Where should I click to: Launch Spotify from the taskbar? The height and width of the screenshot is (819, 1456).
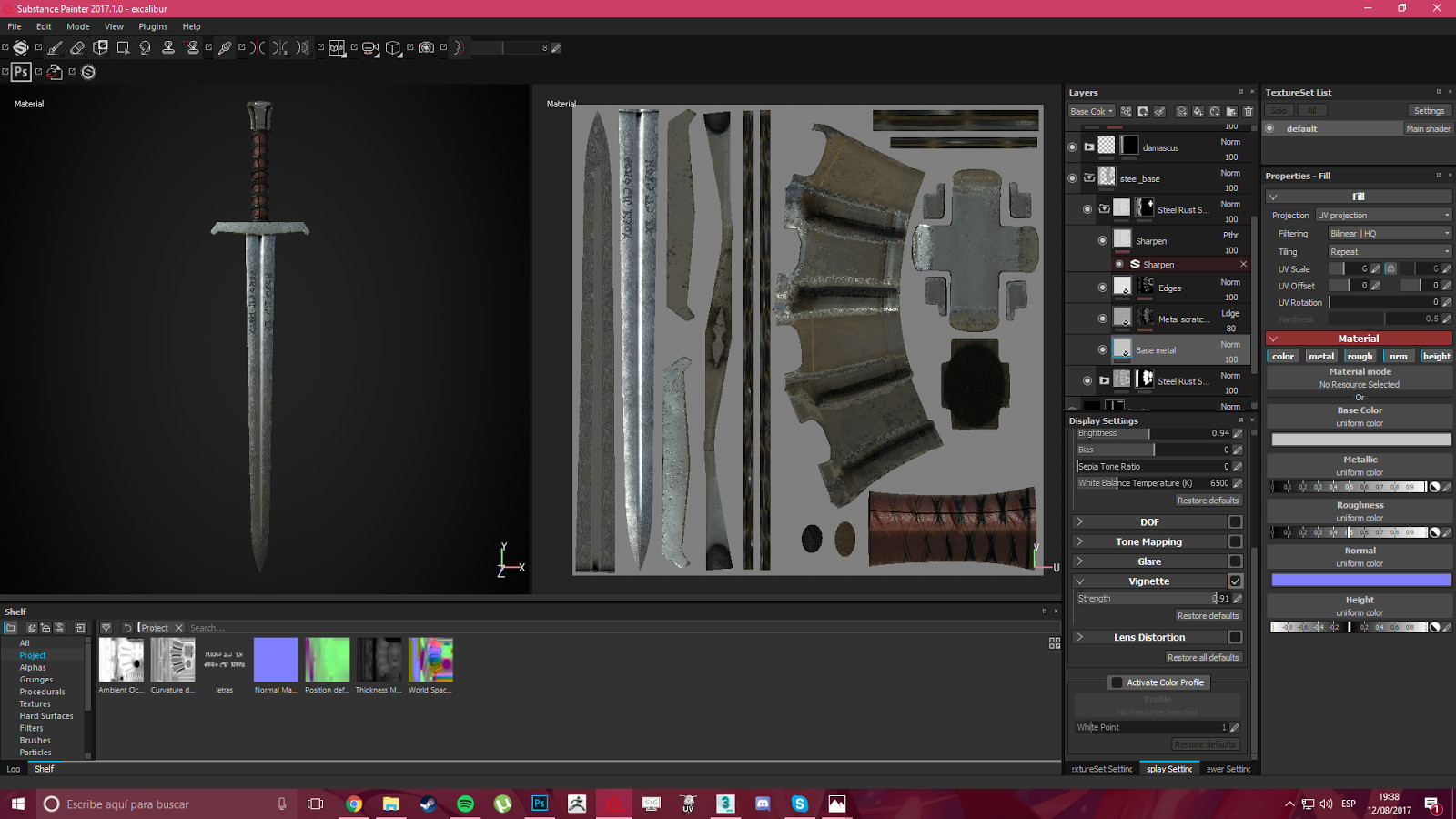(x=465, y=804)
